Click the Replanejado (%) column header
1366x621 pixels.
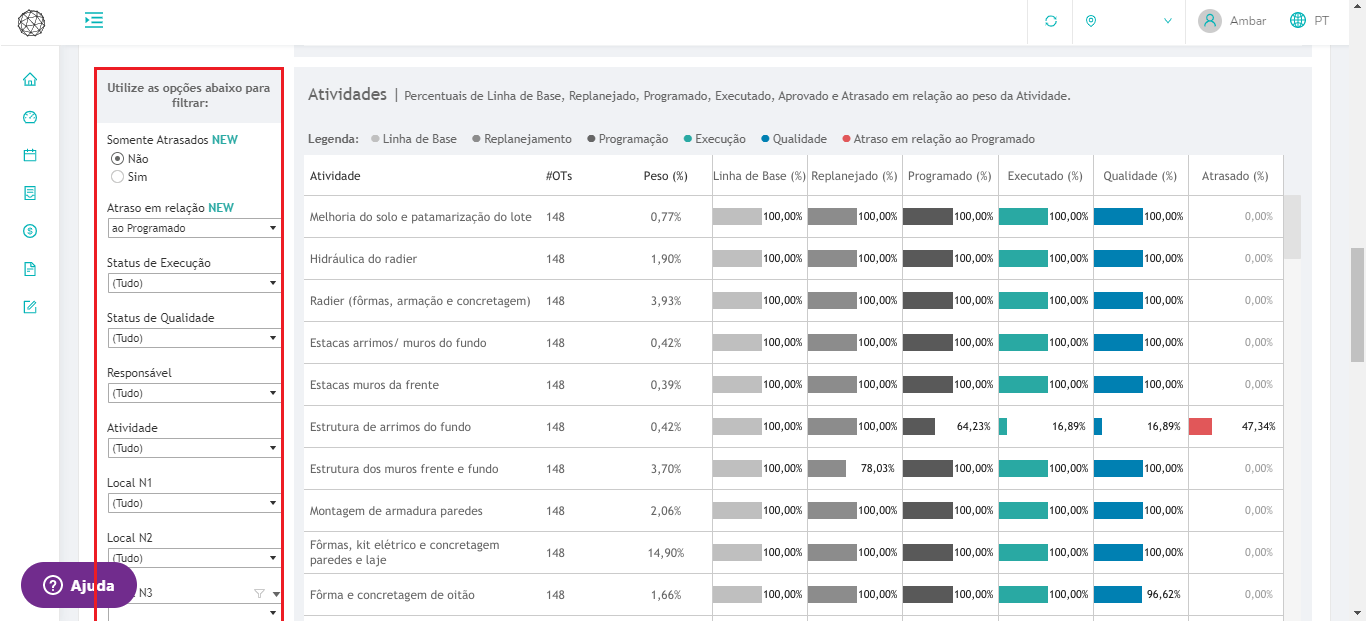point(854,176)
